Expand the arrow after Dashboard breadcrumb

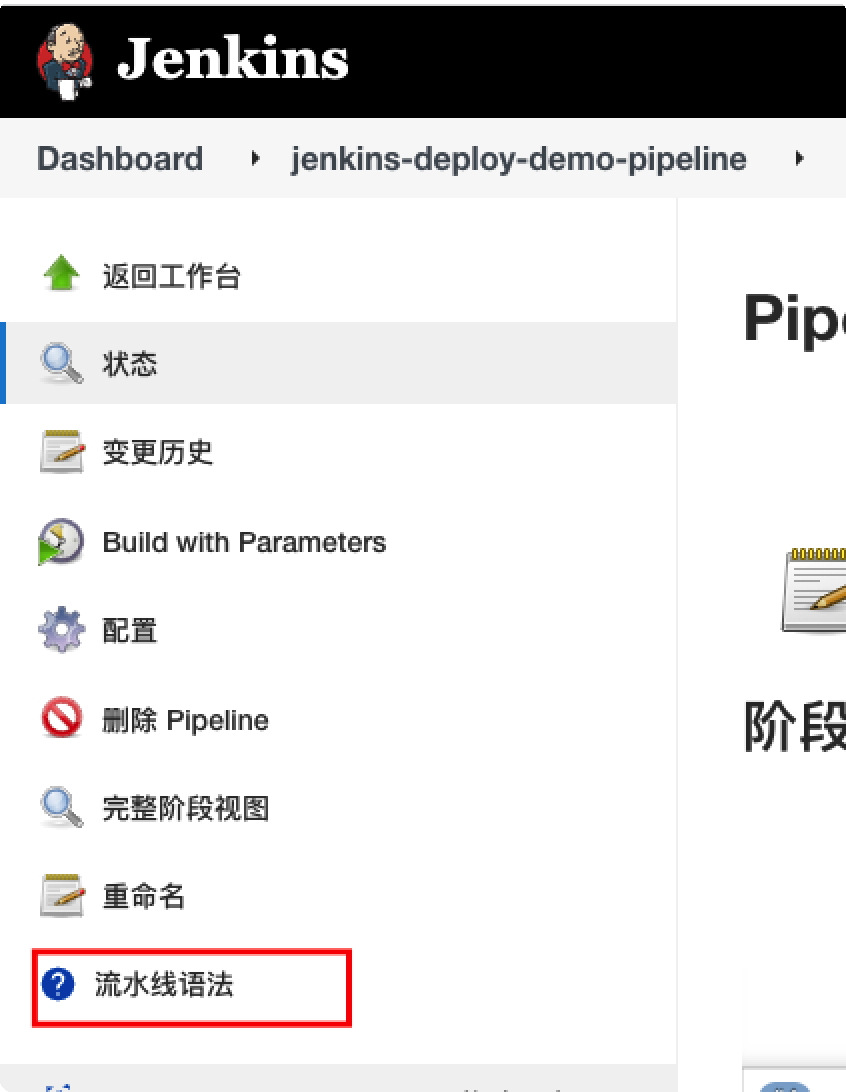(x=256, y=159)
